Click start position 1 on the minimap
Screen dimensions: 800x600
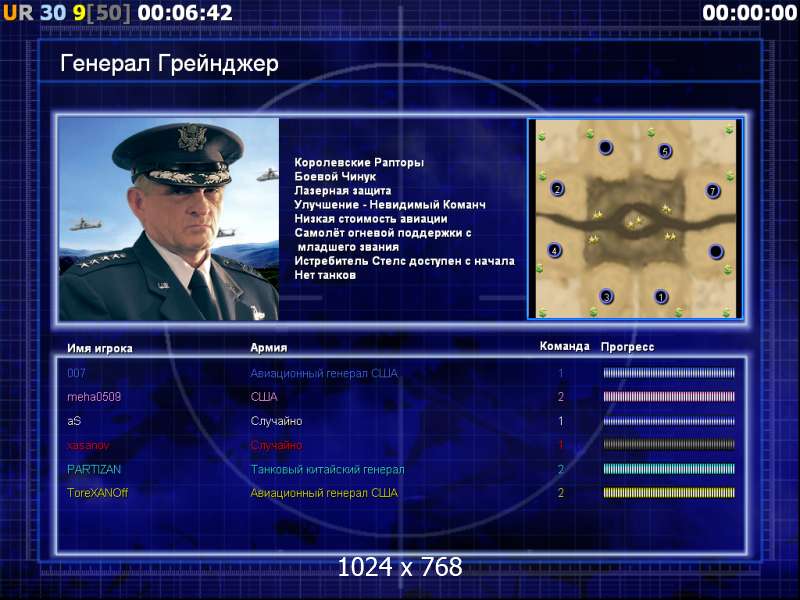pos(661,296)
